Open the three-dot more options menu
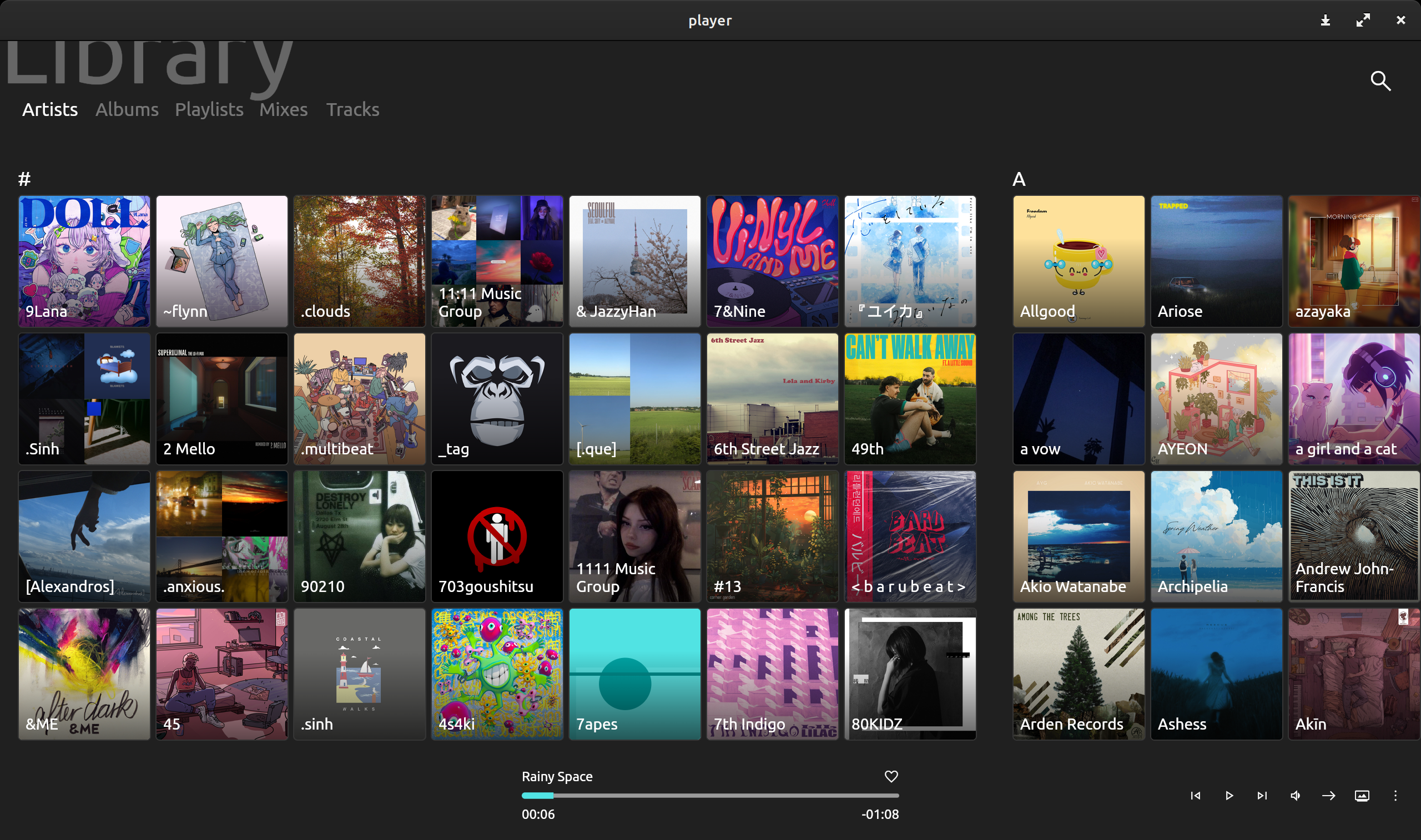1421x840 pixels. pyautogui.click(x=1395, y=795)
